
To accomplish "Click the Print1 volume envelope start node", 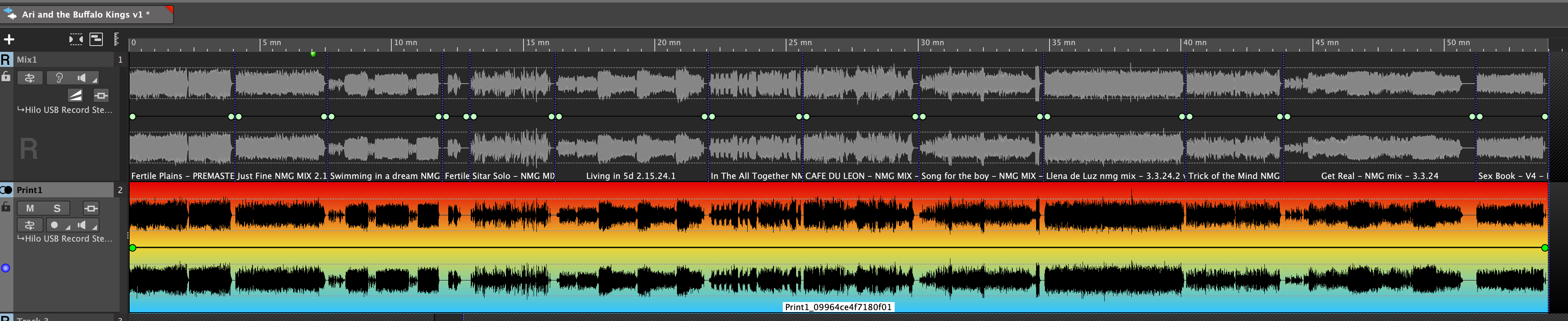I will [133, 247].
